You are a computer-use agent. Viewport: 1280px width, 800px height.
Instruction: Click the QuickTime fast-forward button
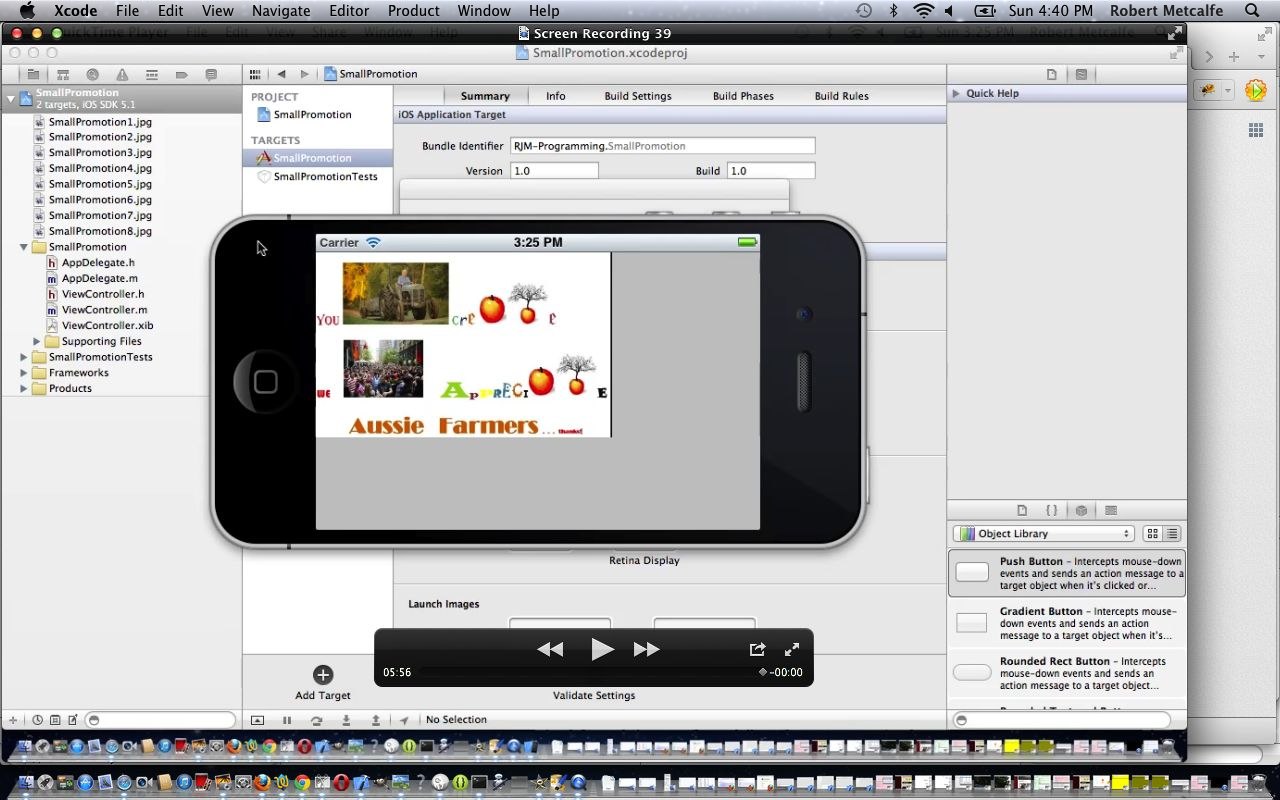(x=647, y=649)
